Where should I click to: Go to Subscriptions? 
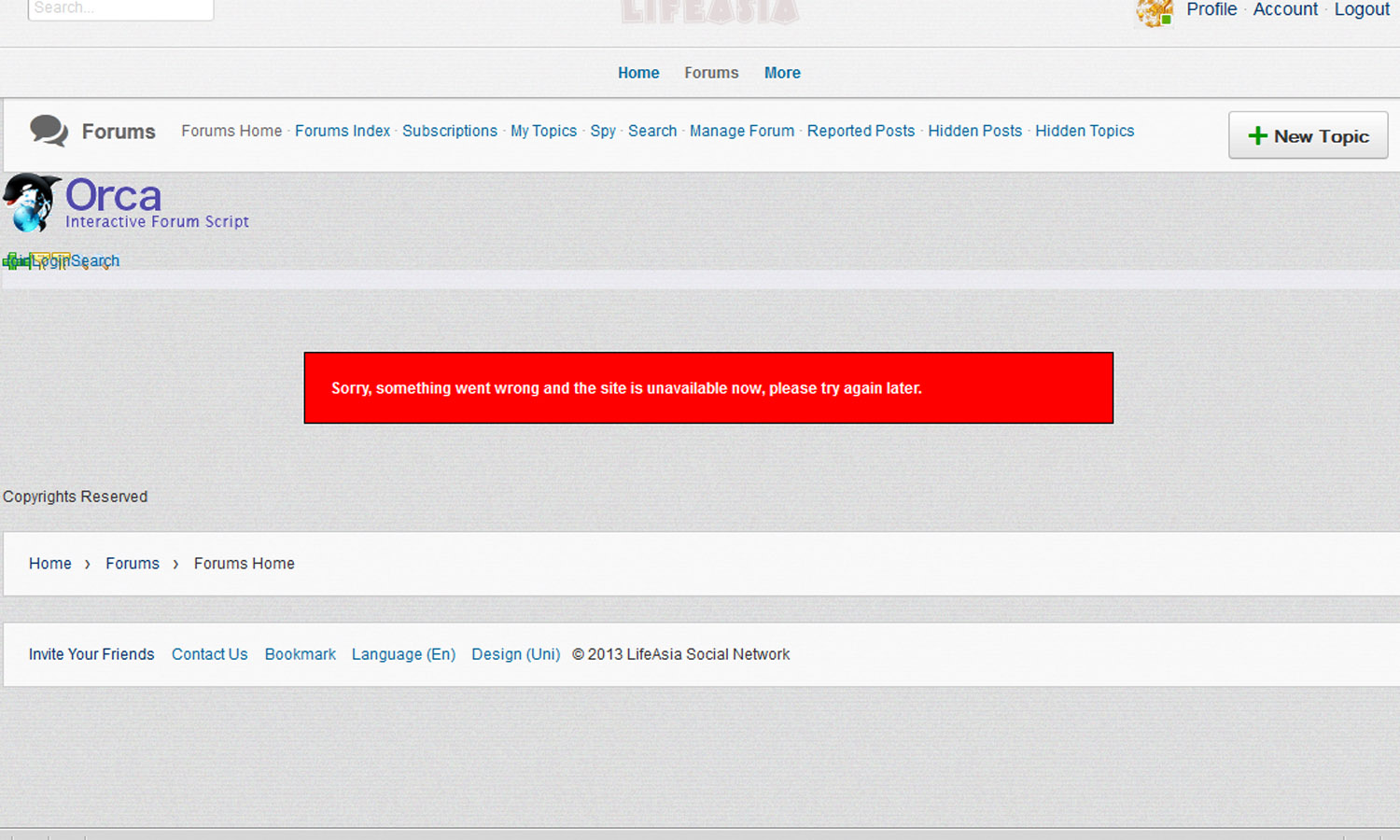pyautogui.click(x=450, y=131)
